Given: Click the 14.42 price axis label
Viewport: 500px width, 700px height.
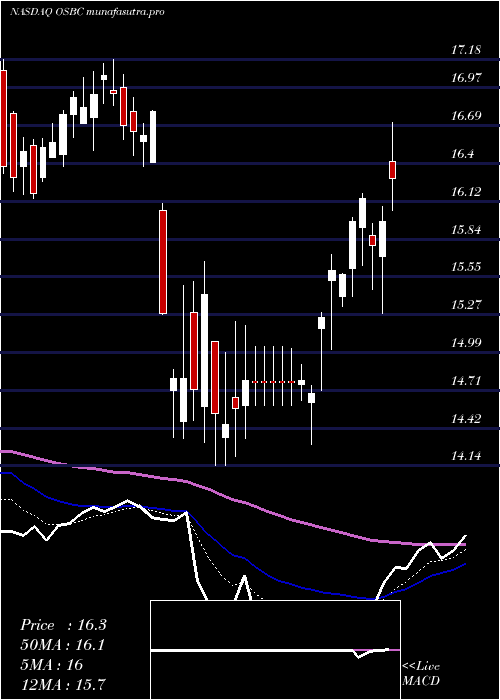Looking at the screenshot, I should pos(466,419).
